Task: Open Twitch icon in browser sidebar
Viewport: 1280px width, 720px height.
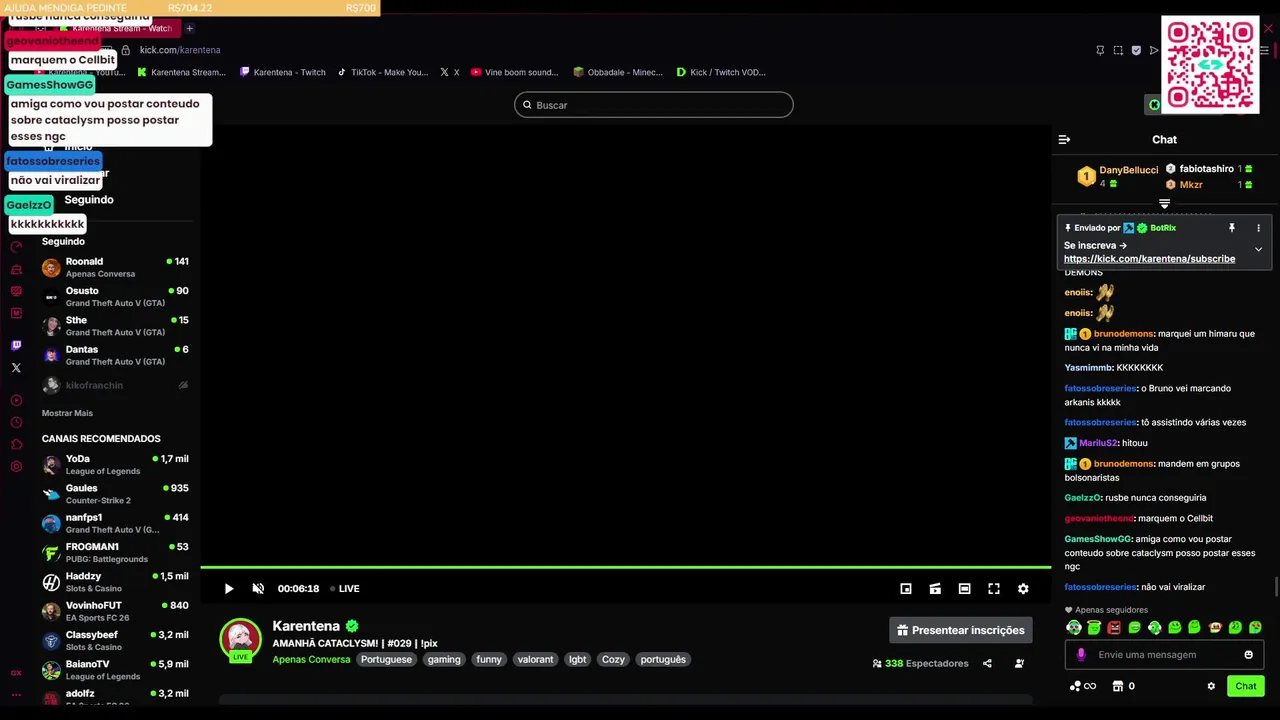Action: point(16,345)
